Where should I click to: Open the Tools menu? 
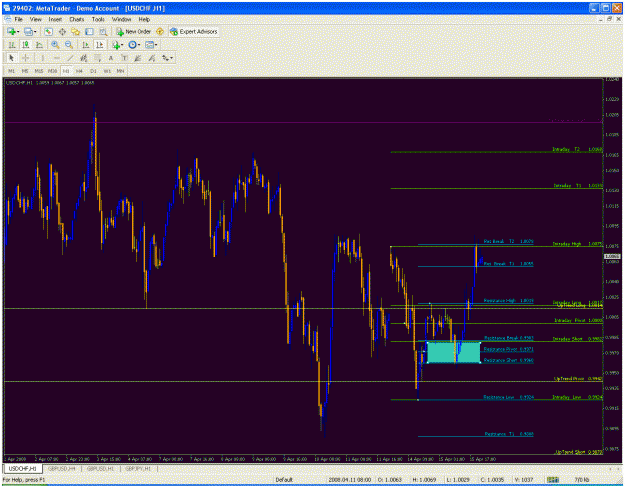tap(98, 19)
